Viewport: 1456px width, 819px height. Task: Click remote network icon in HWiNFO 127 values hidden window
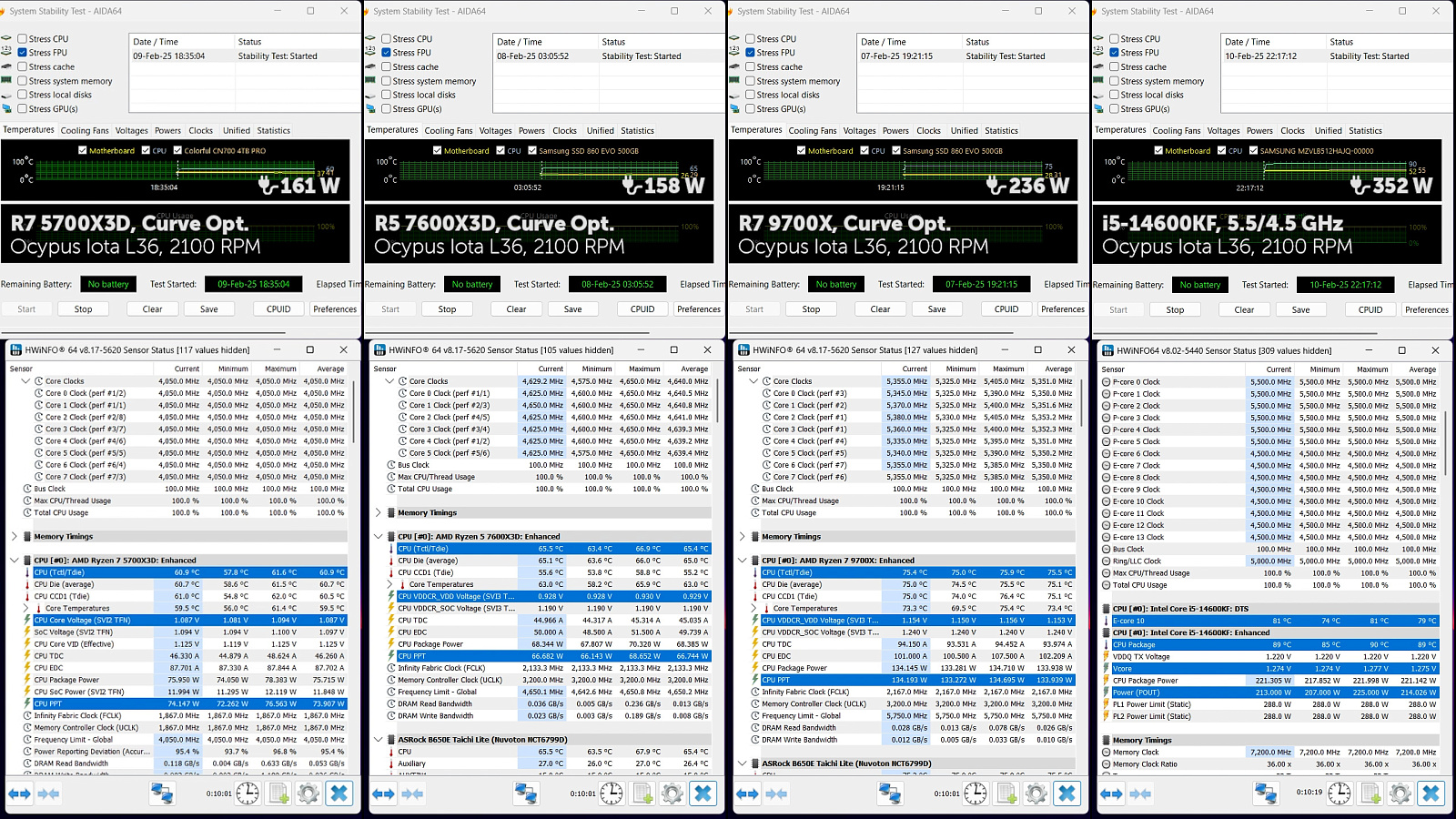tap(890, 794)
